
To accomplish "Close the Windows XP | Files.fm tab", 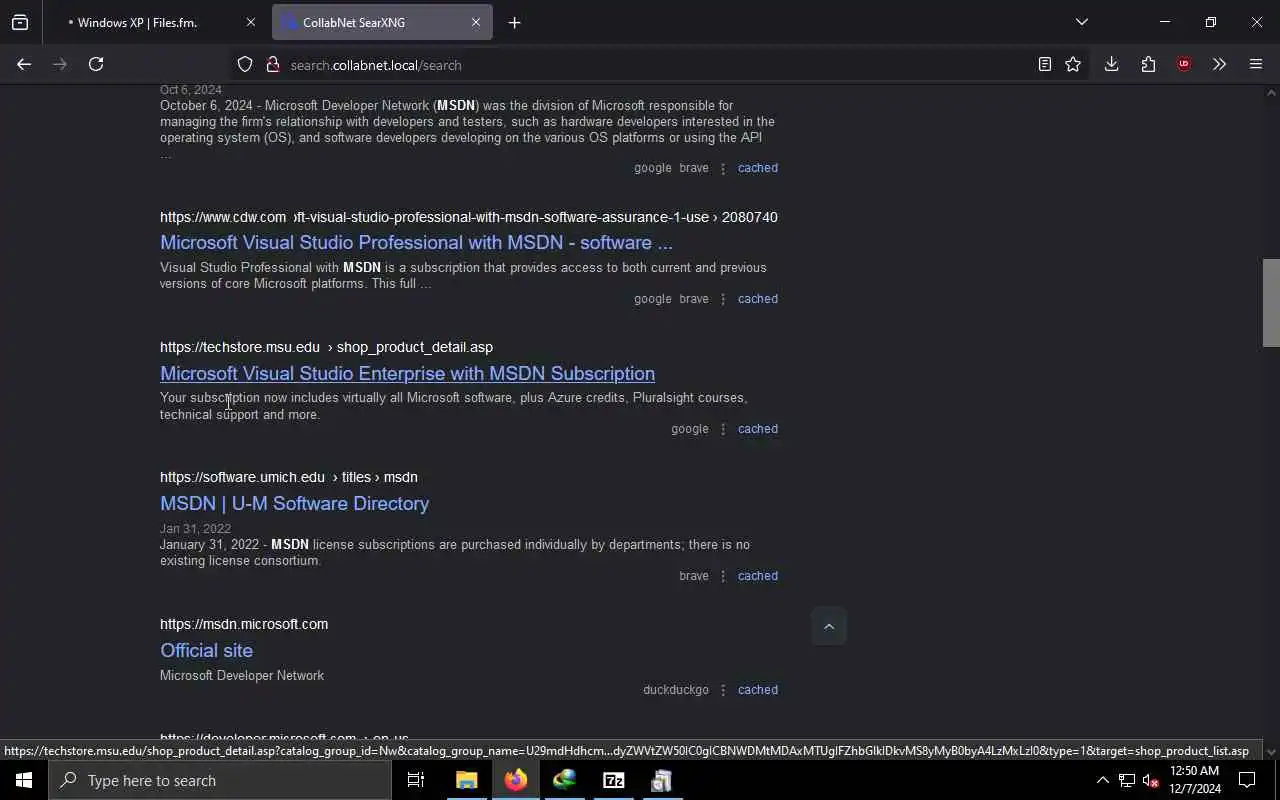I will point(250,22).
